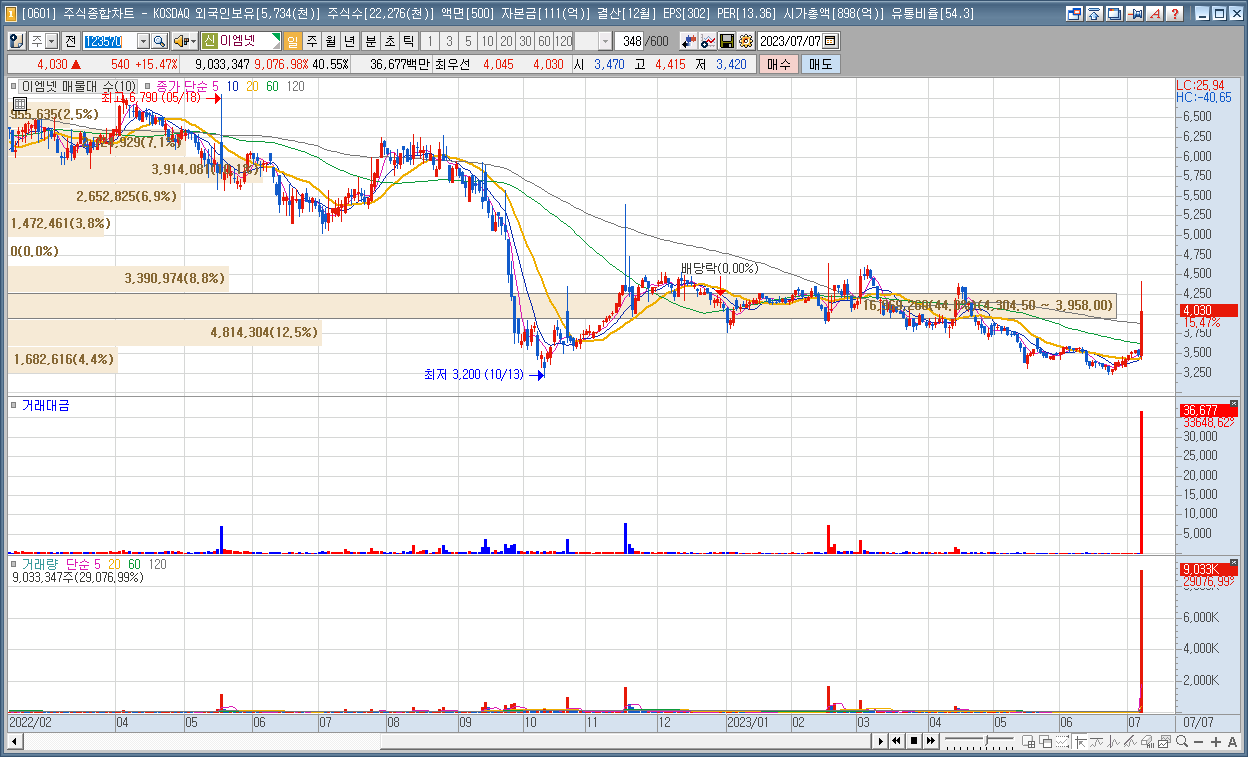Click the 최저 3,200 (10/13) low marker
This screenshot has width=1248, height=757.
484,375
